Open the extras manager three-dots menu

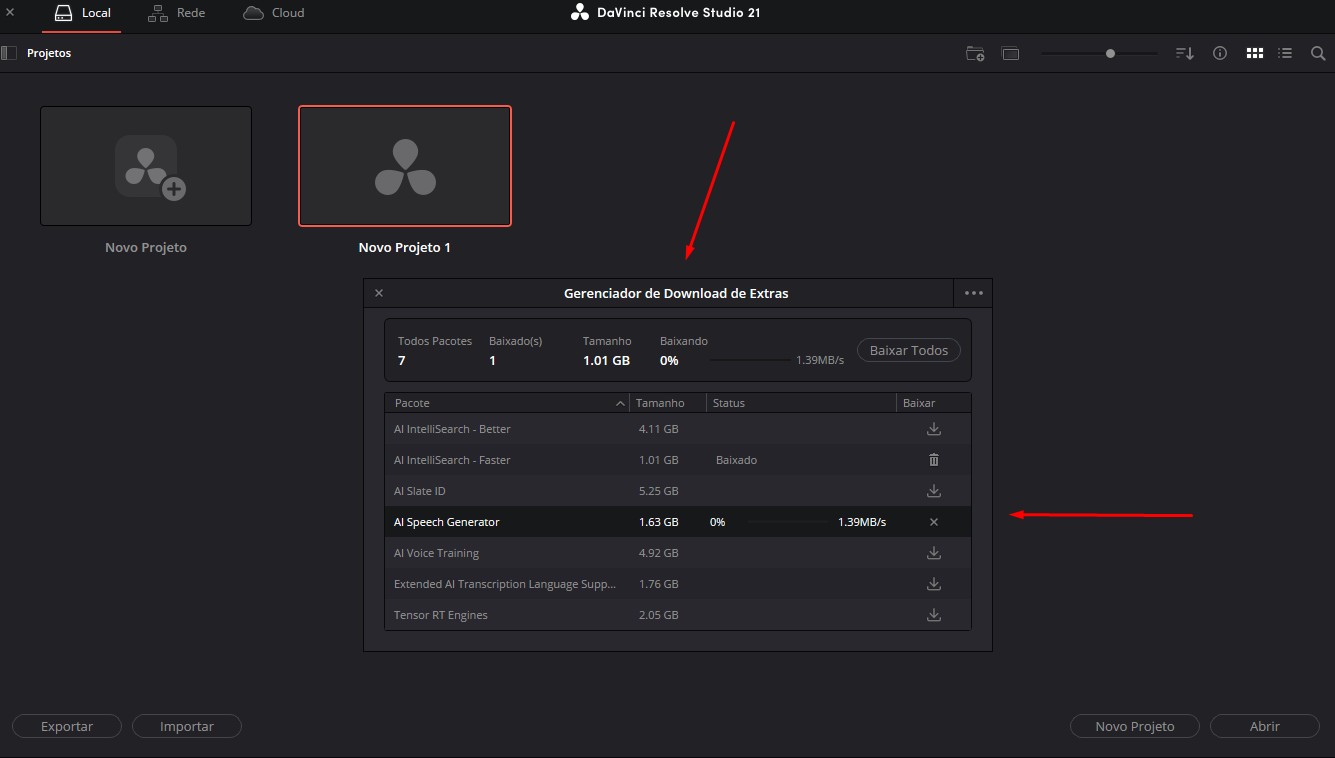click(973, 293)
